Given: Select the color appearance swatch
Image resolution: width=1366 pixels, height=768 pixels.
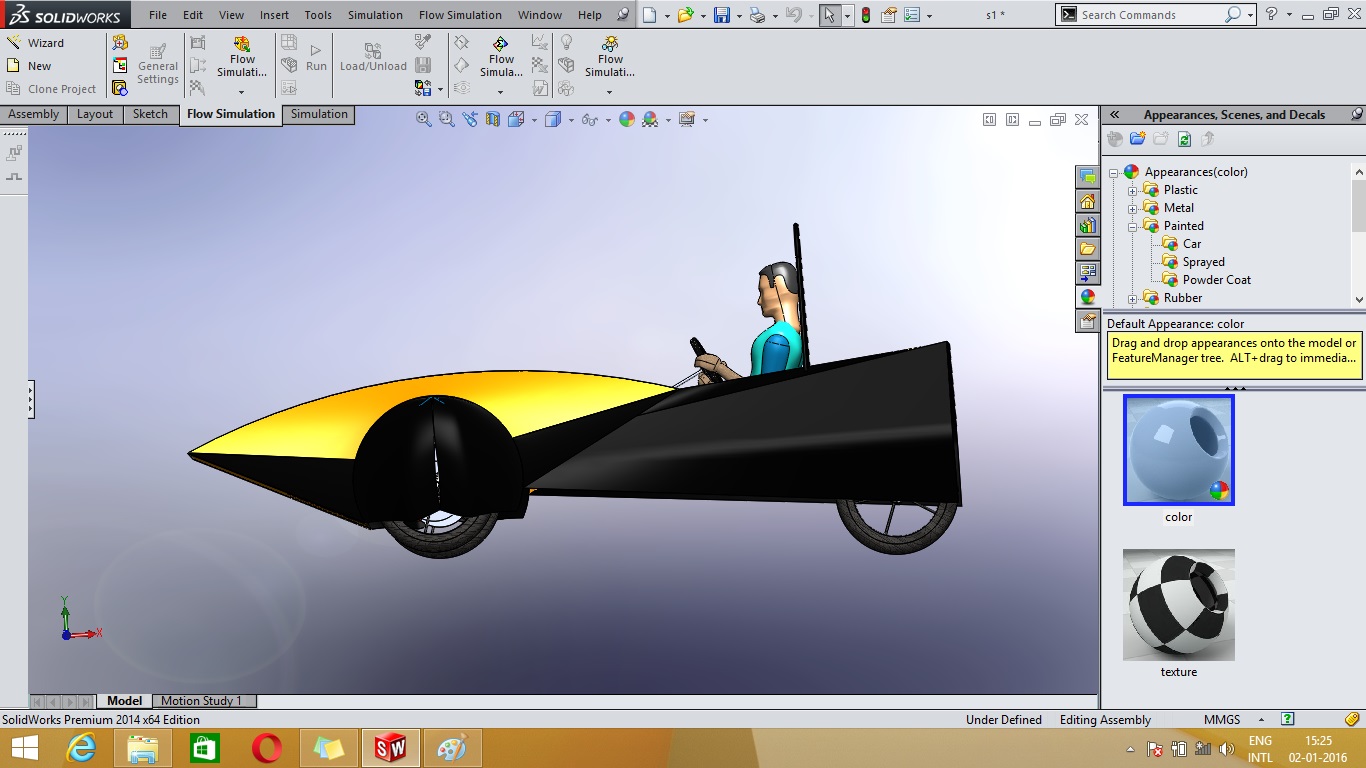Looking at the screenshot, I should [x=1179, y=450].
